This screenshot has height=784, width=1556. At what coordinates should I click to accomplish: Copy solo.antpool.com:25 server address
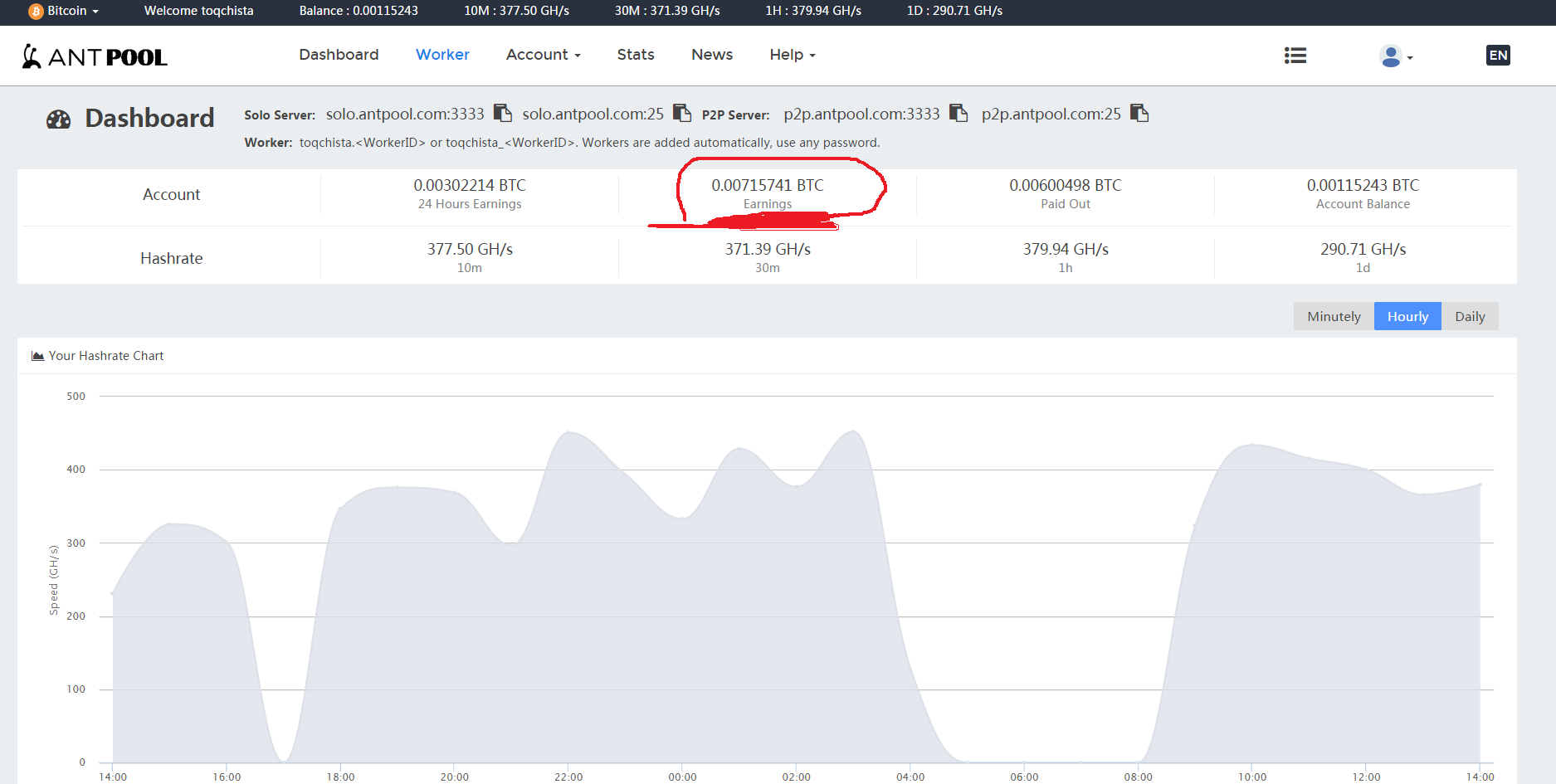click(x=681, y=113)
